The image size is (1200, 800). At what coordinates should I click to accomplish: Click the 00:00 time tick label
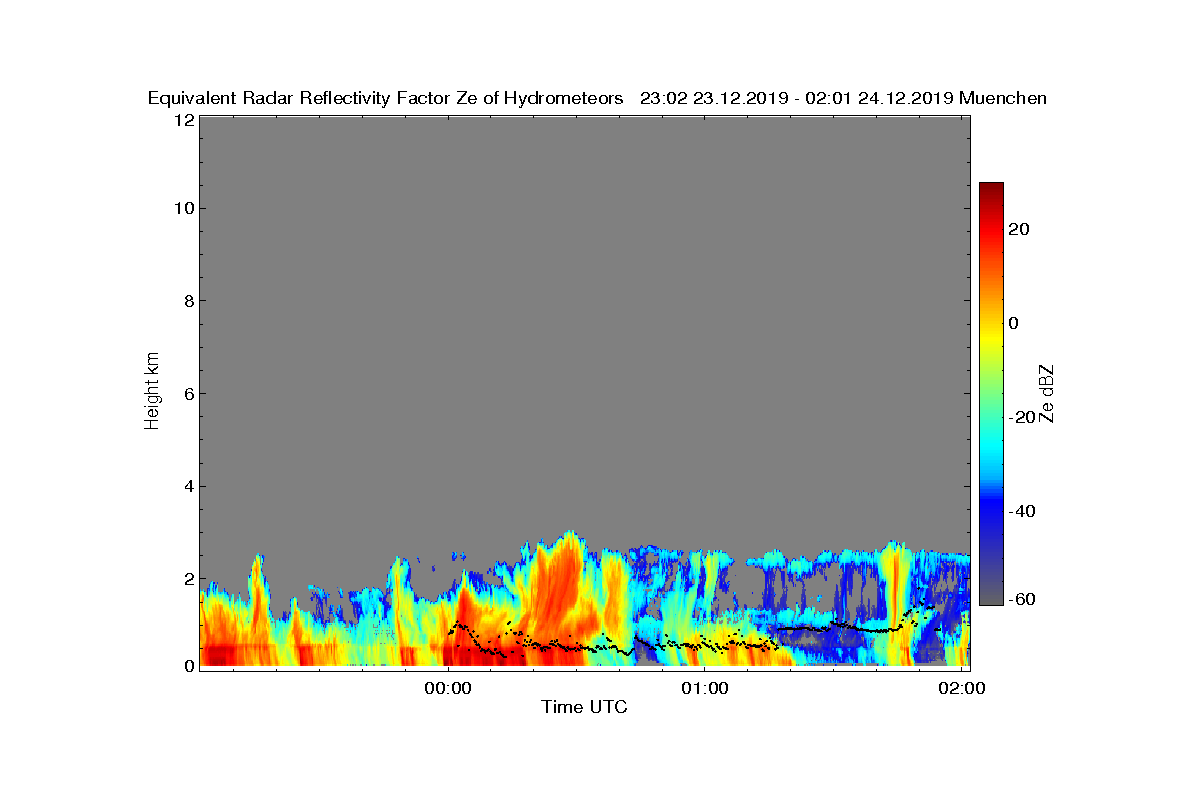pos(448,688)
